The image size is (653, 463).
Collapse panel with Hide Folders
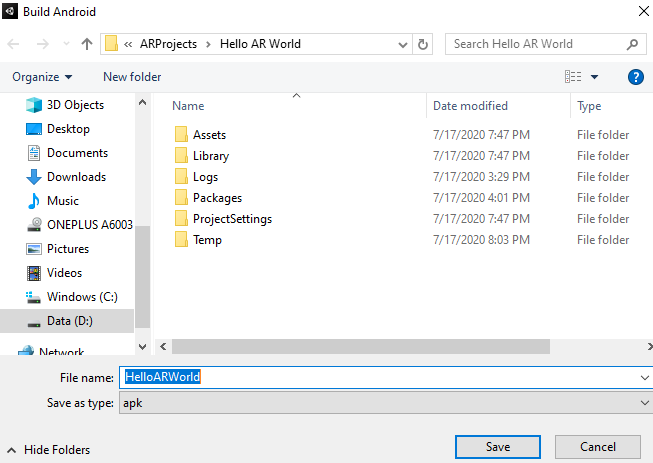tap(49, 450)
